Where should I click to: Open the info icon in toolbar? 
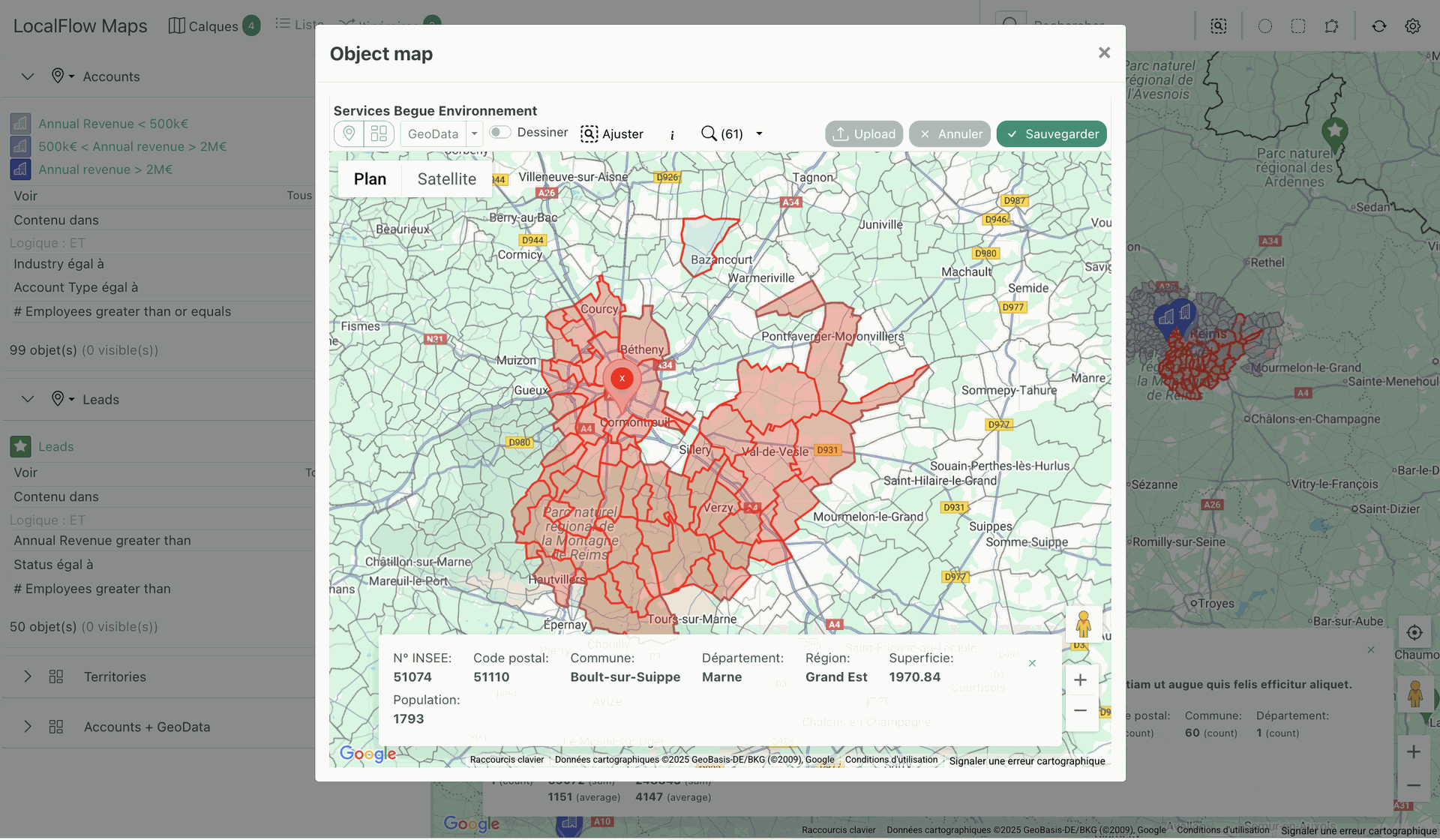[672, 135]
